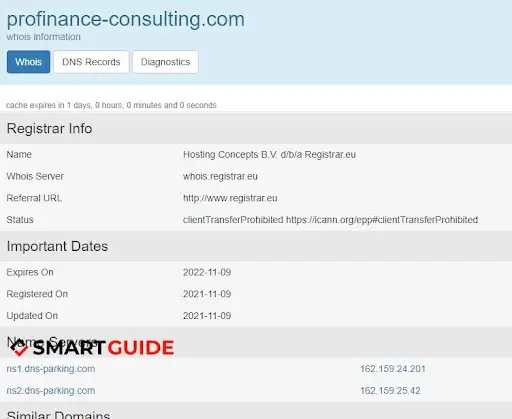Click the Whois Server label
The height and width of the screenshot is (419, 512).
(x=35, y=176)
